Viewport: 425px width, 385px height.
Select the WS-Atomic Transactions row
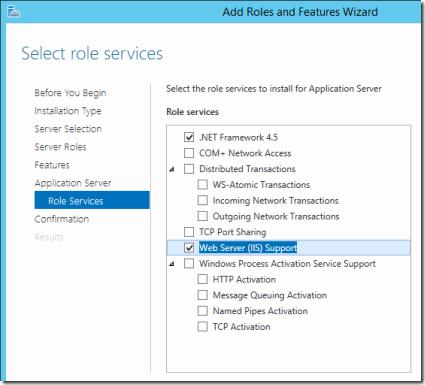[x=261, y=185]
